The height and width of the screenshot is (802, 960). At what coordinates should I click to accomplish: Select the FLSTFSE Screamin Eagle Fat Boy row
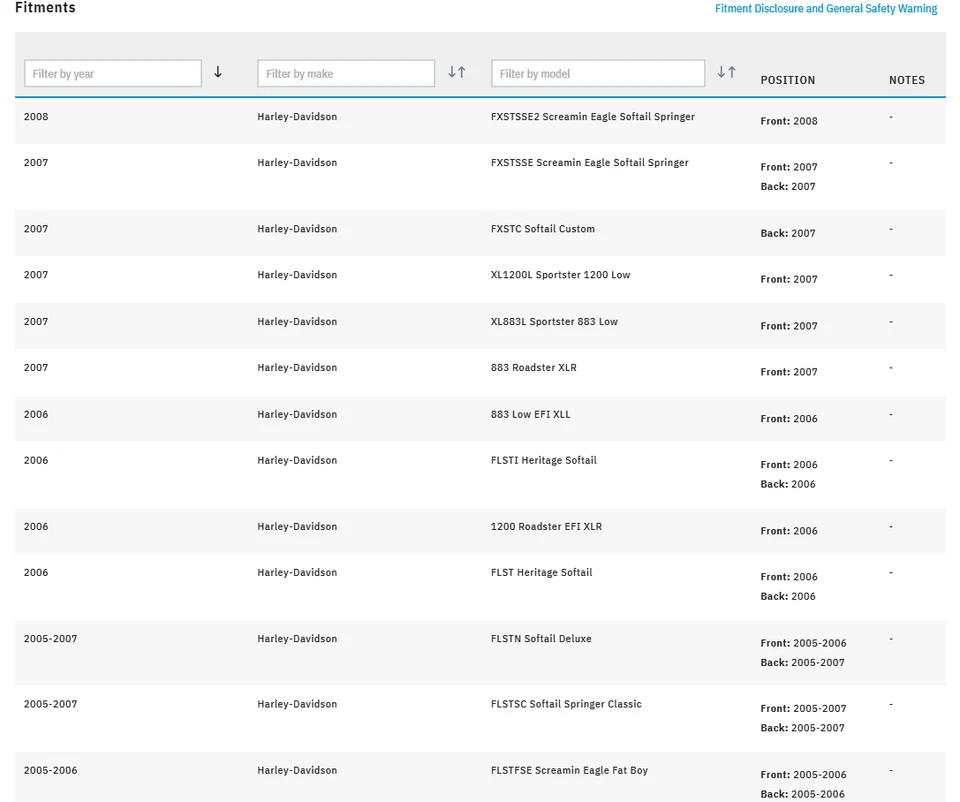[569, 771]
